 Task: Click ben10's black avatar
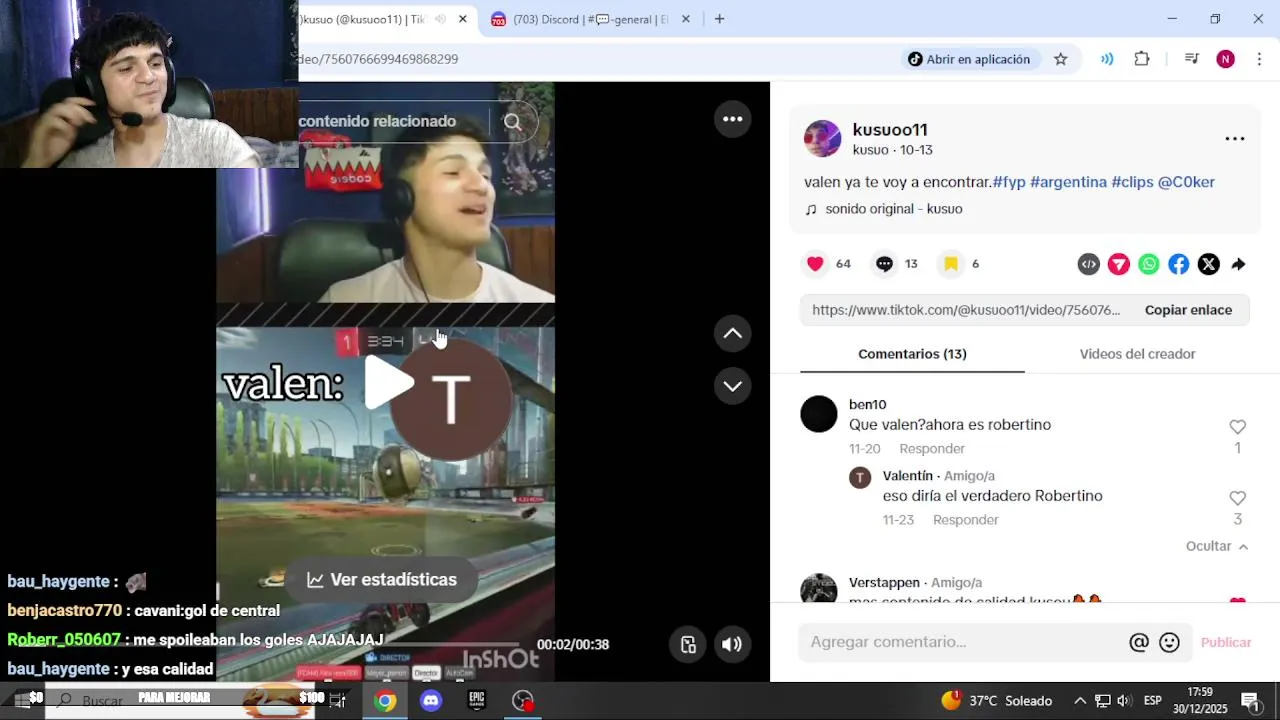pos(819,414)
